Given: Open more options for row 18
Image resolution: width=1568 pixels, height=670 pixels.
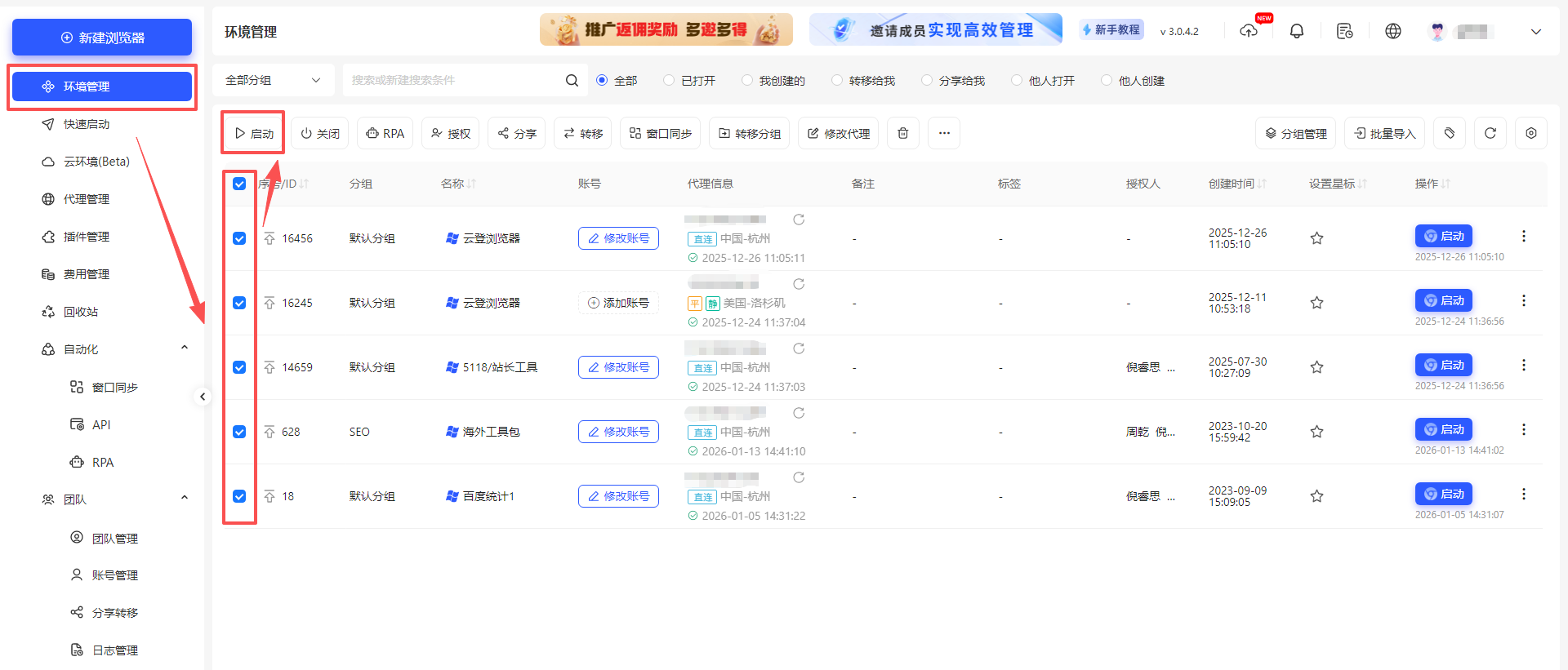Looking at the screenshot, I should click(1523, 494).
